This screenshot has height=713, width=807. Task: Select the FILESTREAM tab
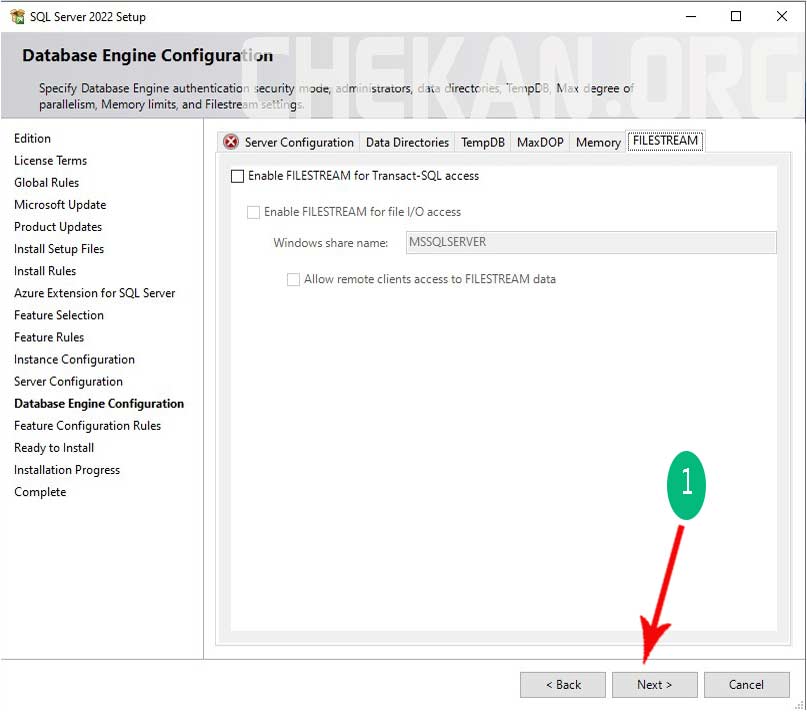(665, 141)
